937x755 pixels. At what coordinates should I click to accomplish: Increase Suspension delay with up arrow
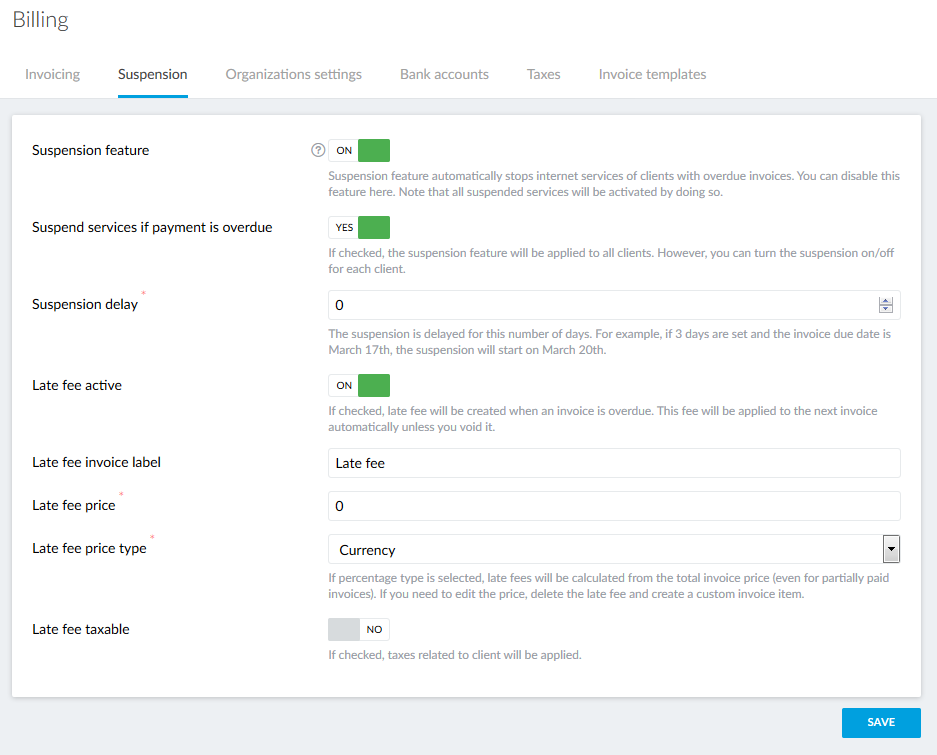coord(885,301)
